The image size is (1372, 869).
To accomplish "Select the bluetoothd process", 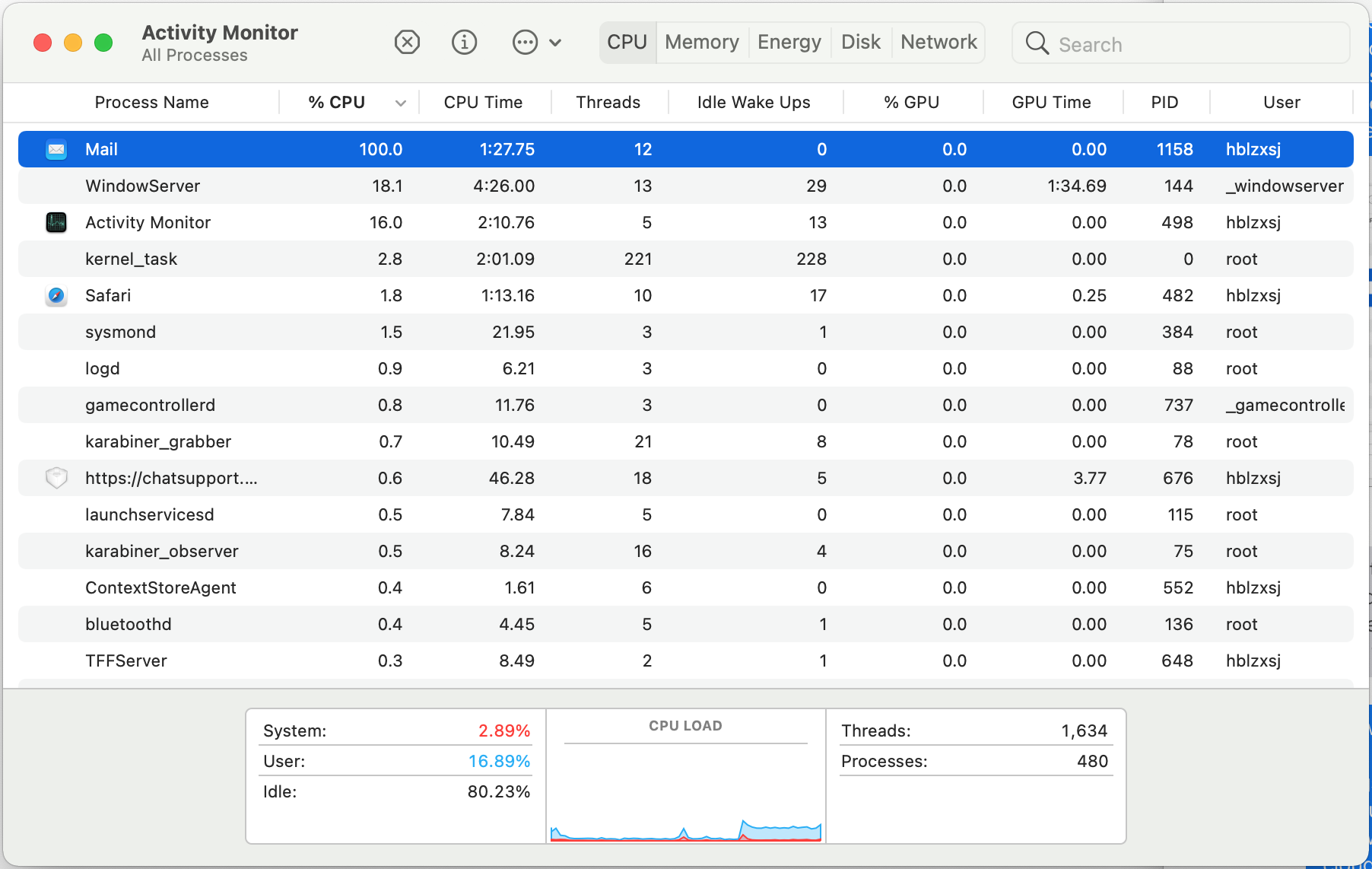I will click(x=128, y=624).
